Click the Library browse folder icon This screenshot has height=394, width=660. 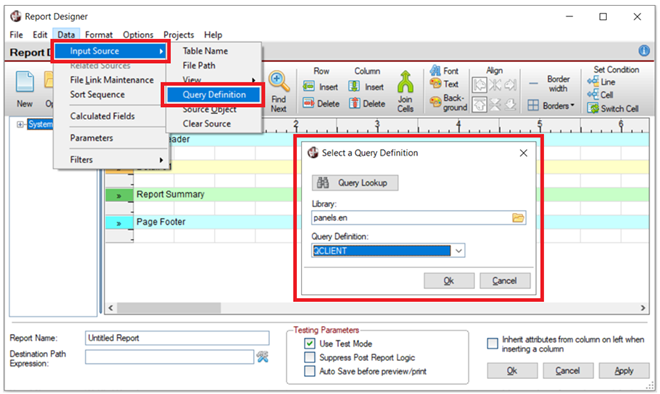pyautogui.click(x=518, y=218)
